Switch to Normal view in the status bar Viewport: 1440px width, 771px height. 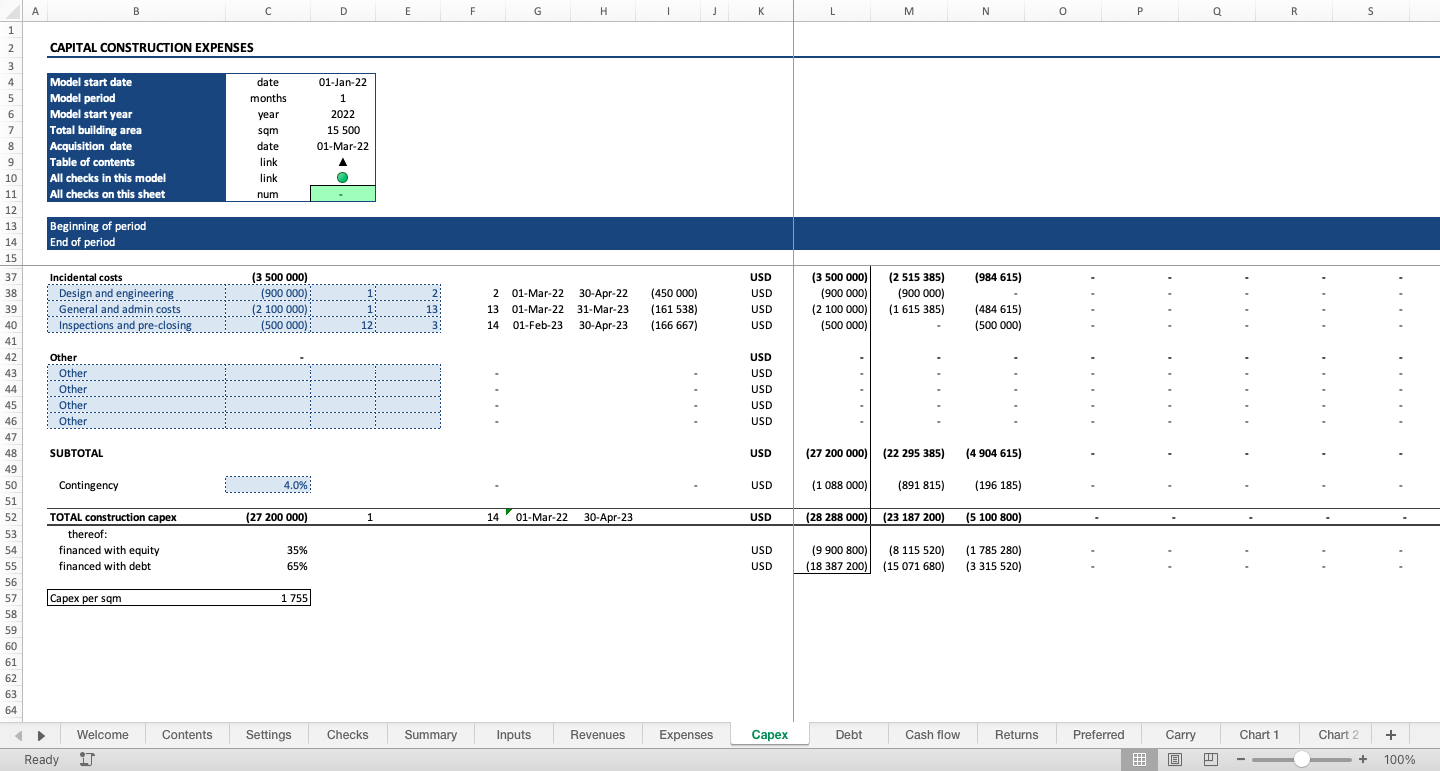coord(1139,759)
